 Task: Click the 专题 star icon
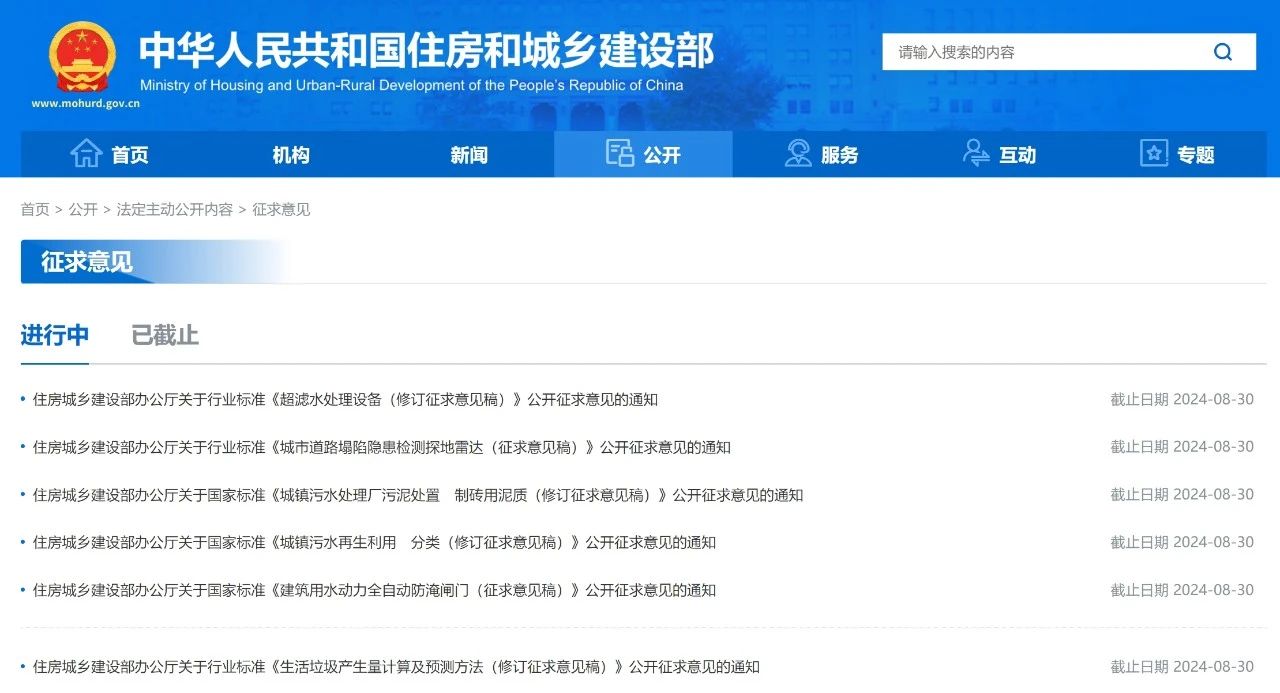(1154, 154)
